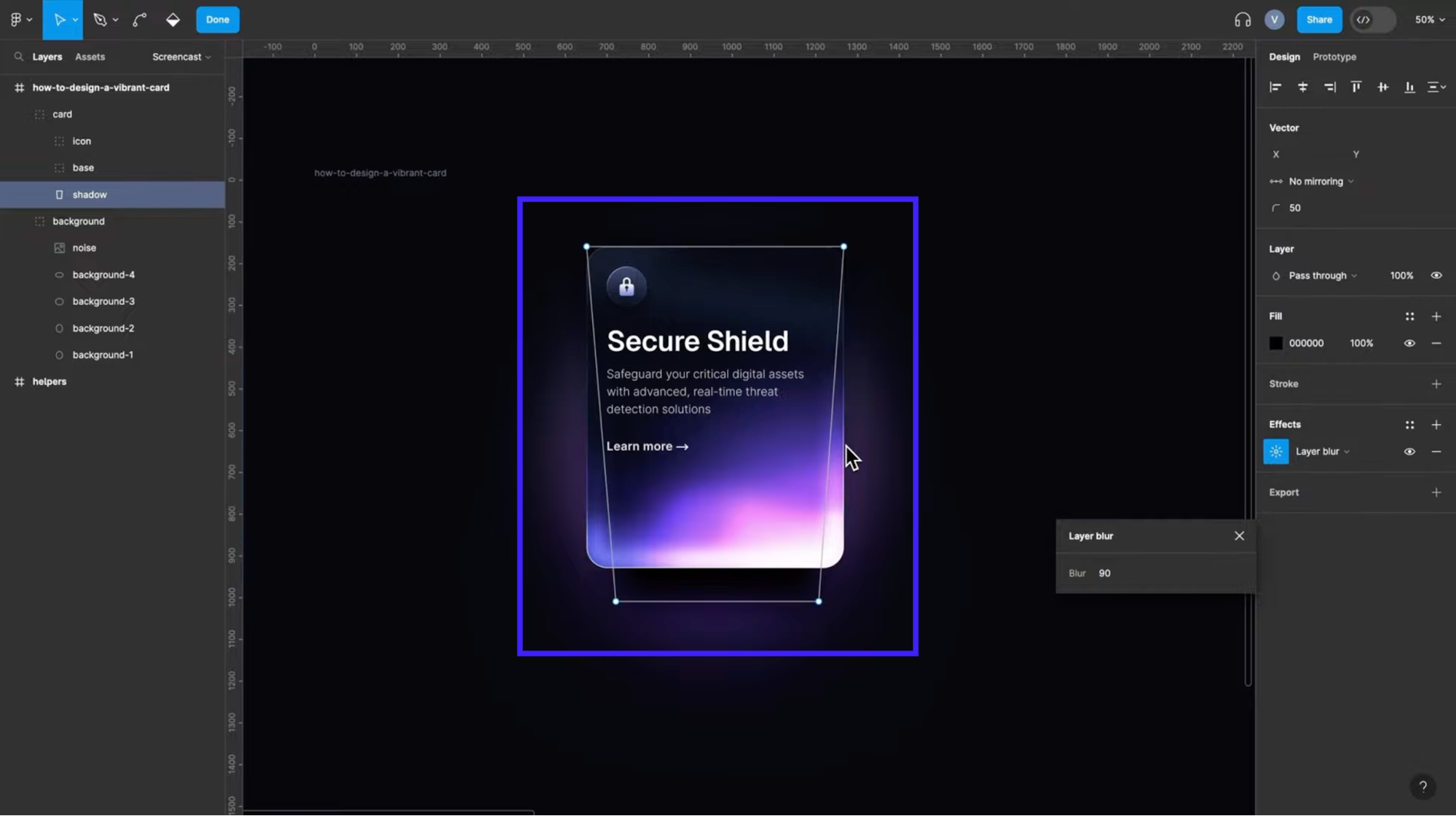
Task: Hide the fill with eye icon
Action: 1409,343
